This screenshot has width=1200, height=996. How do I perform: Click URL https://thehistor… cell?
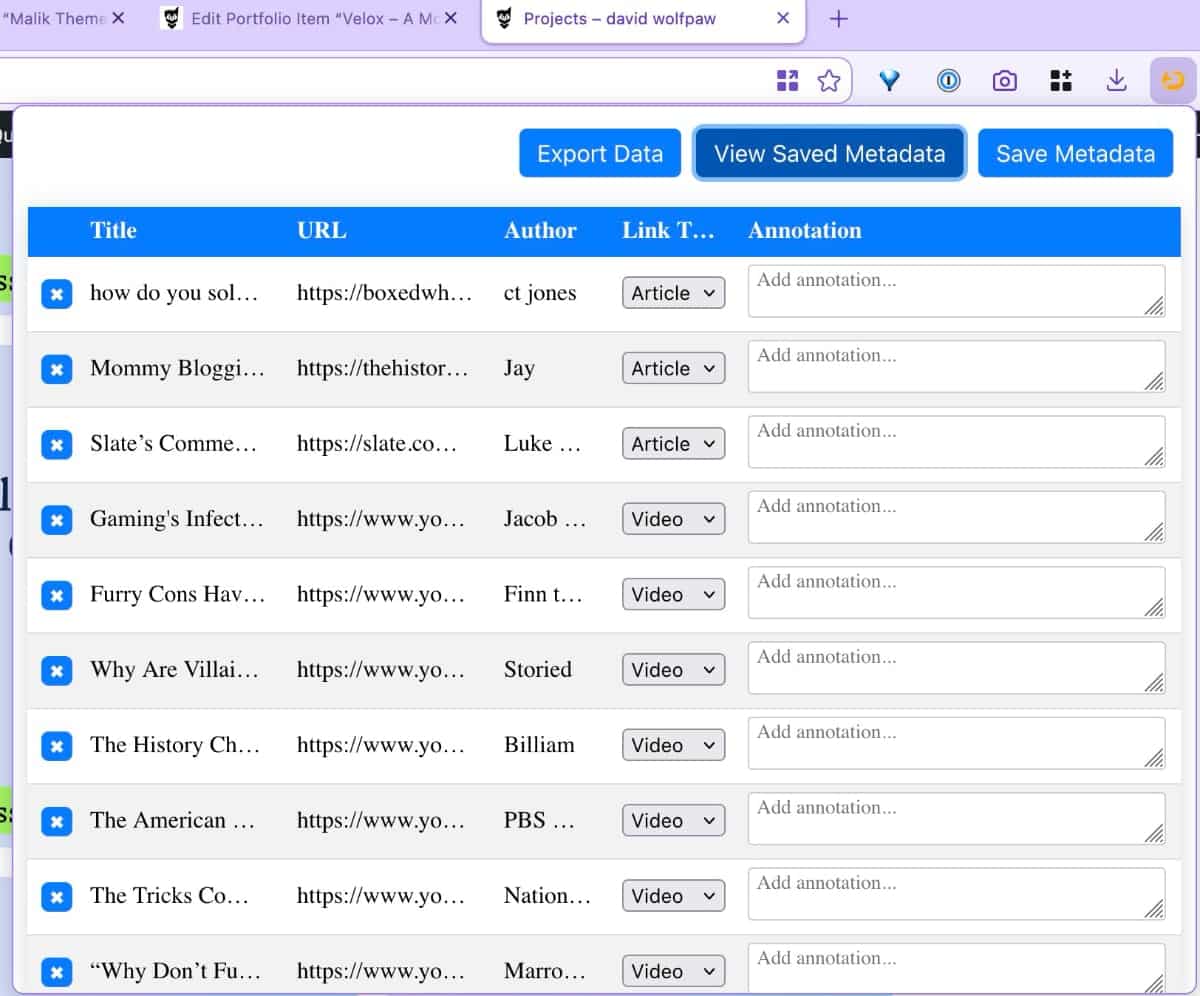(x=382, y=368)
